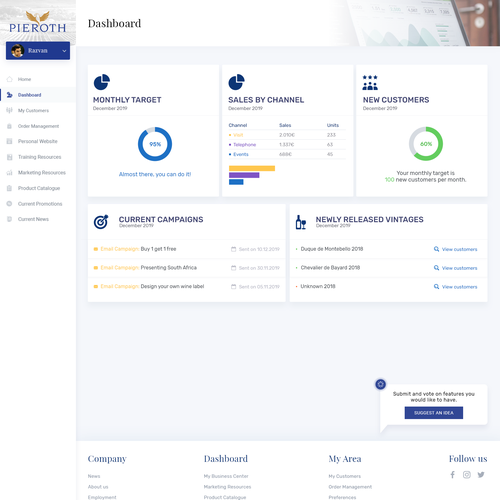The height and width of the screenshot is (500, 500).
Task: Click the Product Catalogue sidebar icon
Action: (x=9, y=188)
